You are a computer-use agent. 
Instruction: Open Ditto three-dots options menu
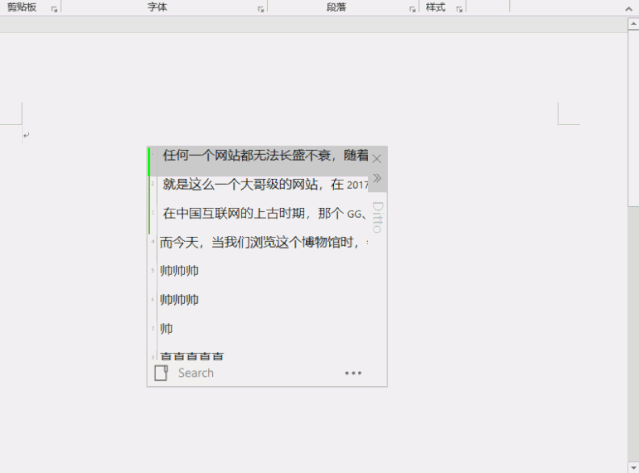pyautogui.click(x=353, y=373)
